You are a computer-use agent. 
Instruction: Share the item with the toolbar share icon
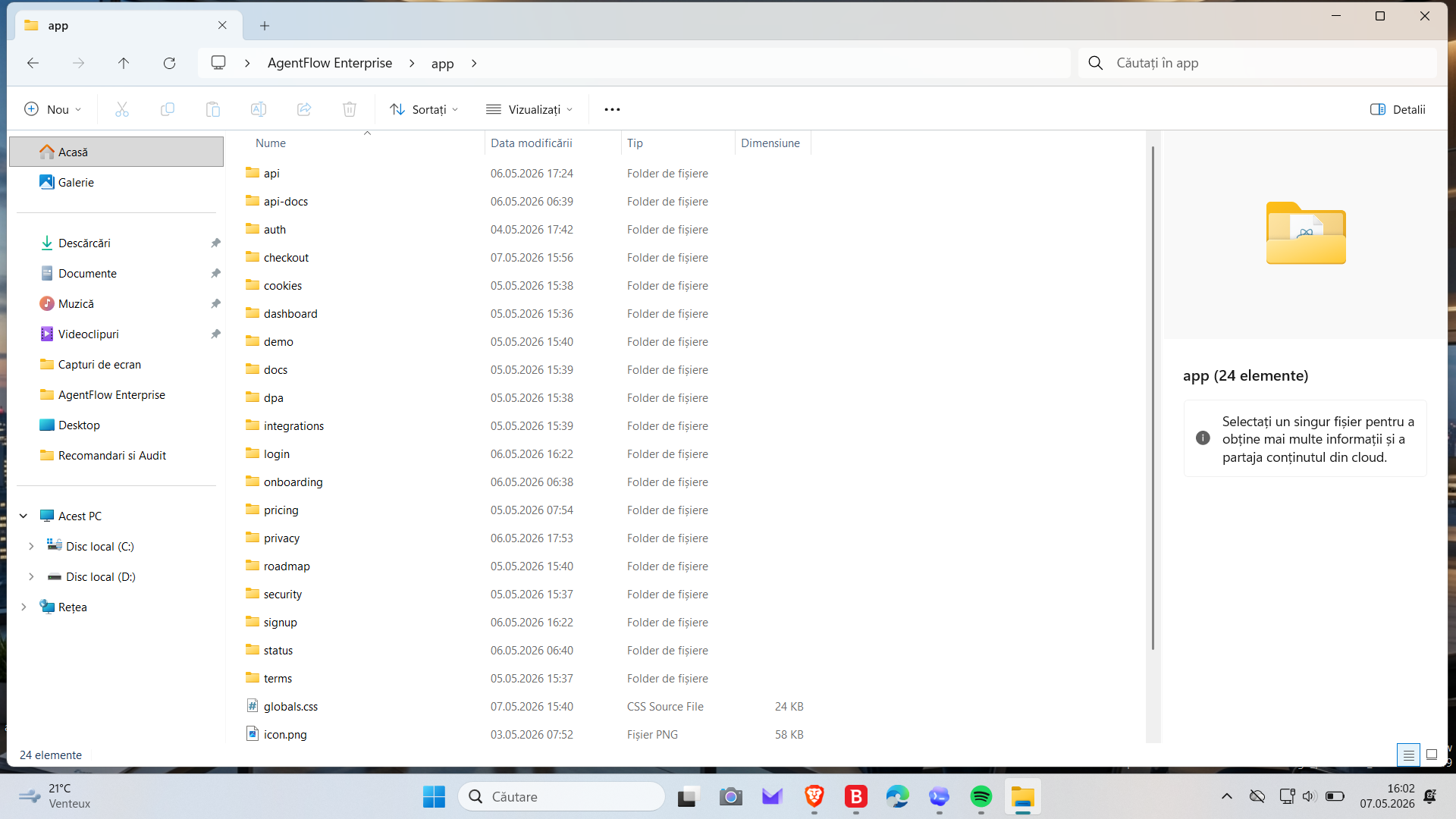[304, 109]
